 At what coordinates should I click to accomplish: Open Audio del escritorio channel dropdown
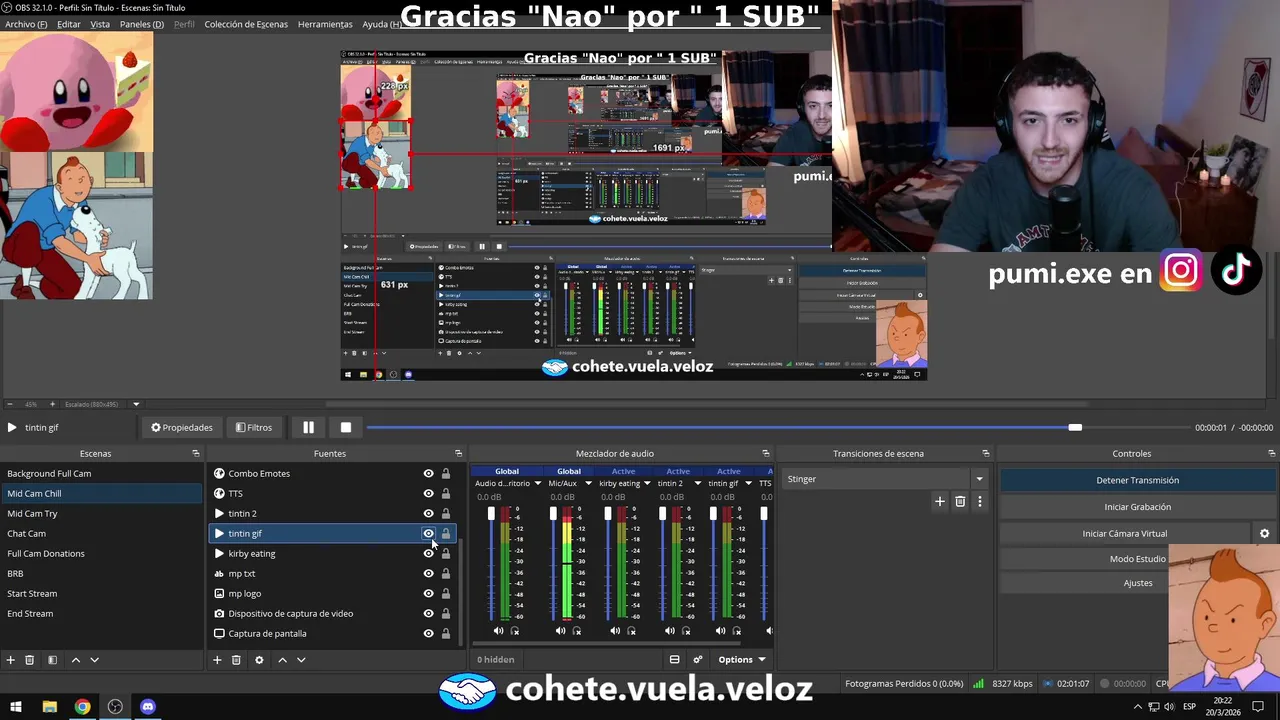coord(537,484)
